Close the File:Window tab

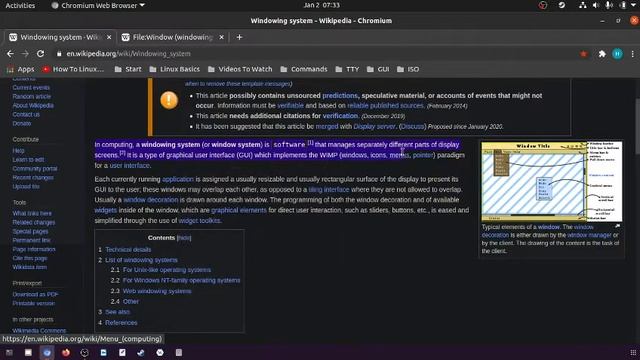(x=221, y=37)
